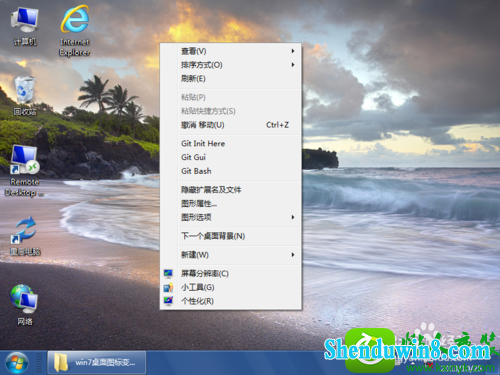Switch to win7桌面图标变... taskbar window
The image size is (500, 375).
tap(97, 363)
